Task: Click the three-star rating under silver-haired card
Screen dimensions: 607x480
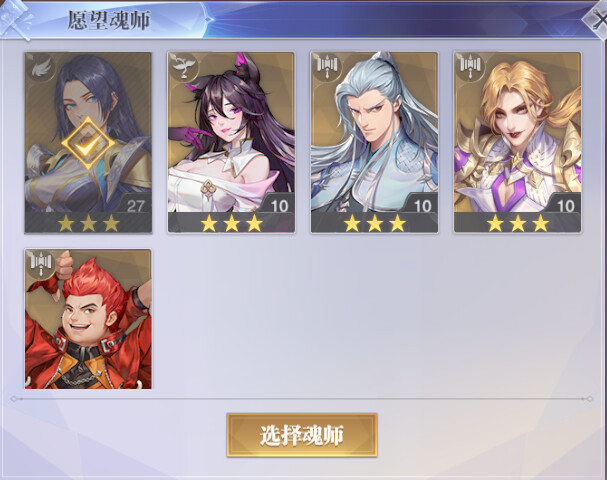Action: 374,223
